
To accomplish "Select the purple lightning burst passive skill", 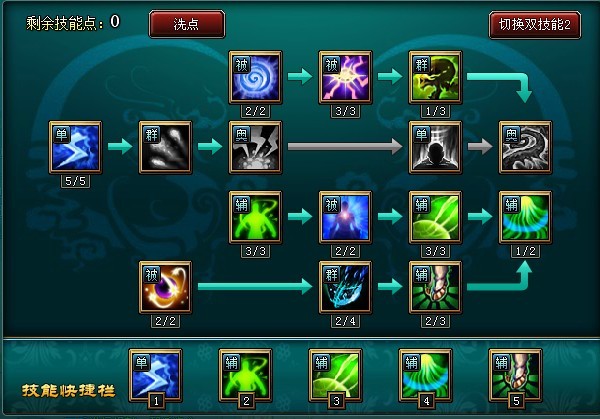I will (345, 77).
